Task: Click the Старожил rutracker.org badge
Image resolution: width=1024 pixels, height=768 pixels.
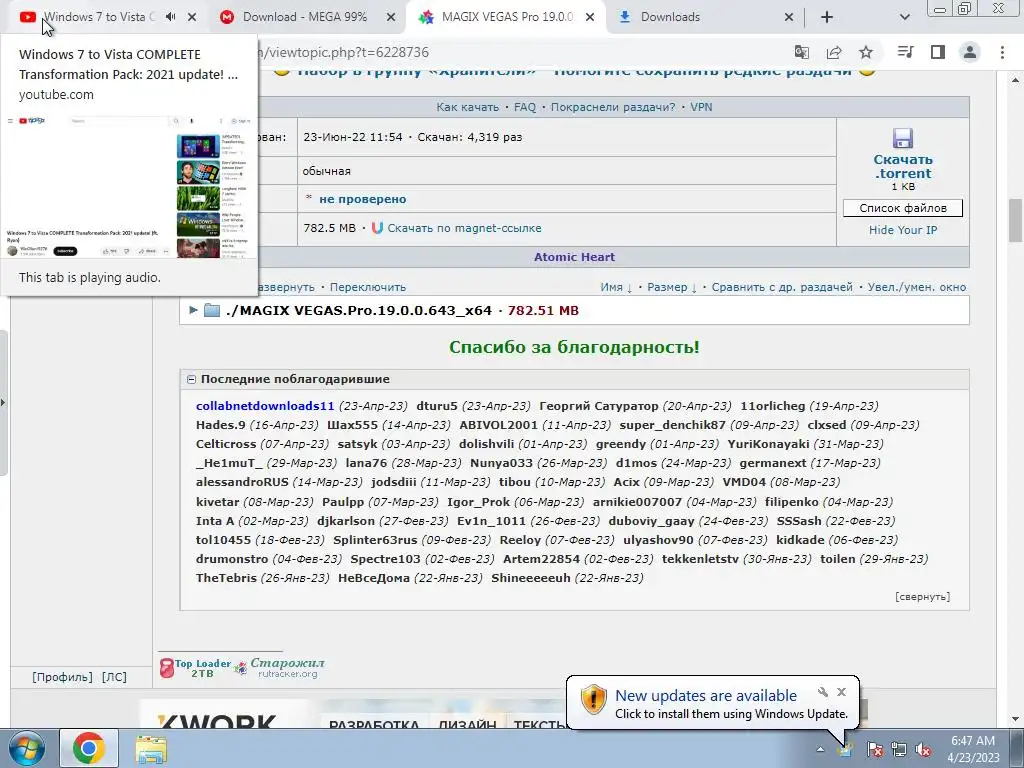Action: [x=280, y=667]
